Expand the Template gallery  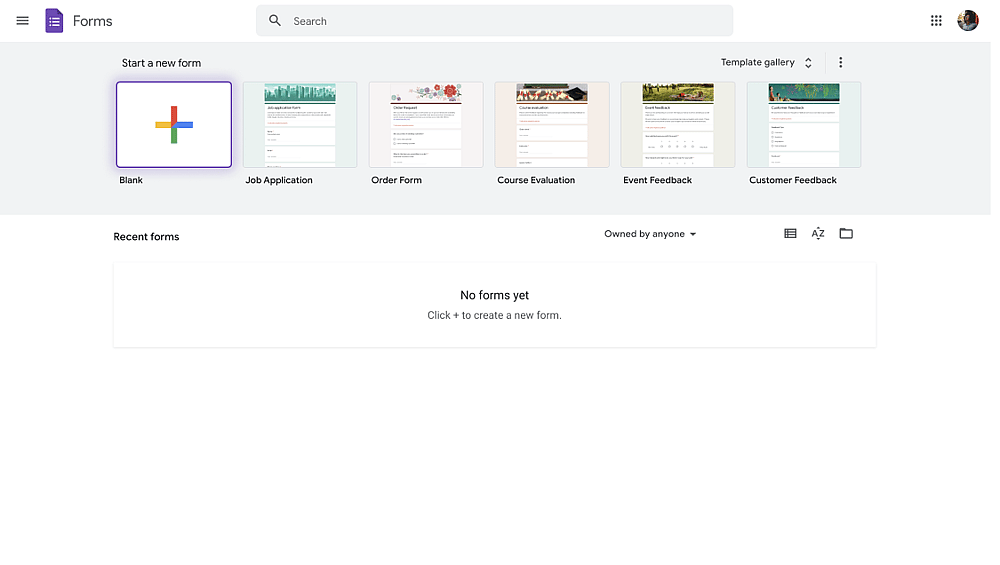[767, 62]
